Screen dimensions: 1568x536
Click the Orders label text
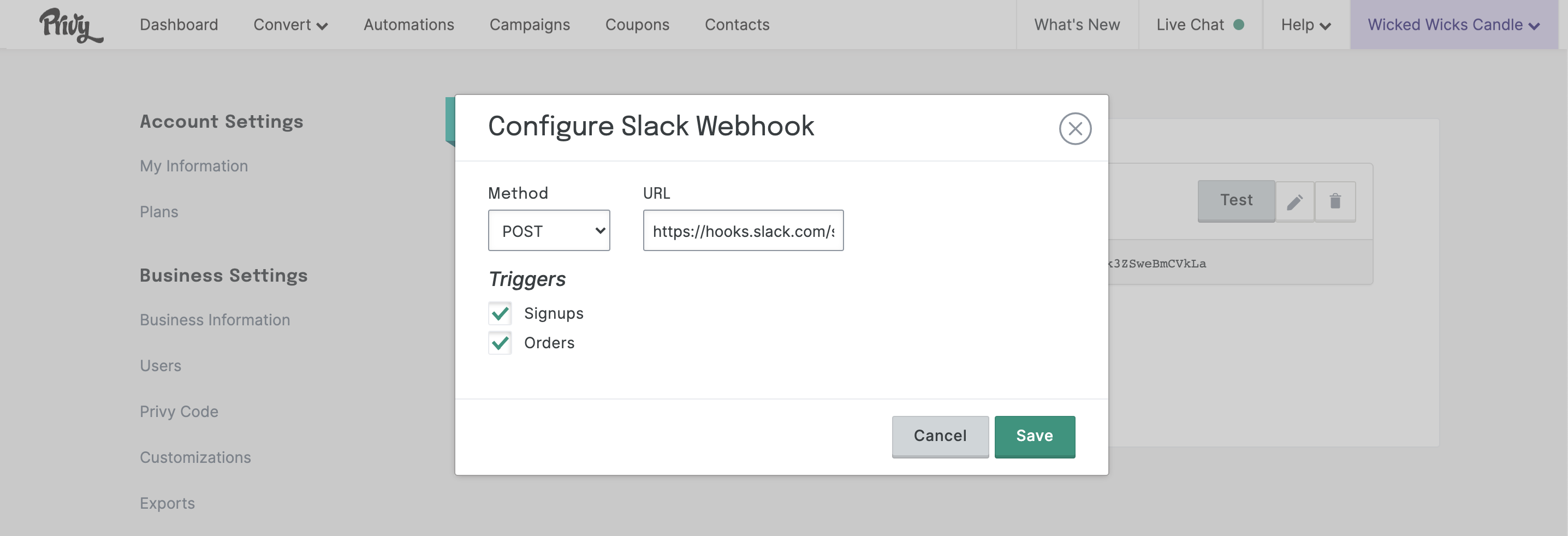[549, 343]
